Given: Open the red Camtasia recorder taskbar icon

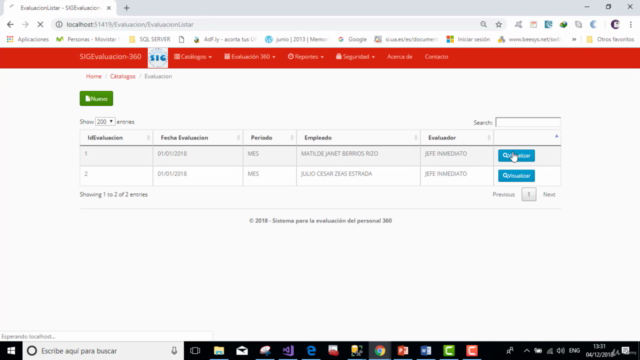Looking at the screenshot, I should point(472,351).
